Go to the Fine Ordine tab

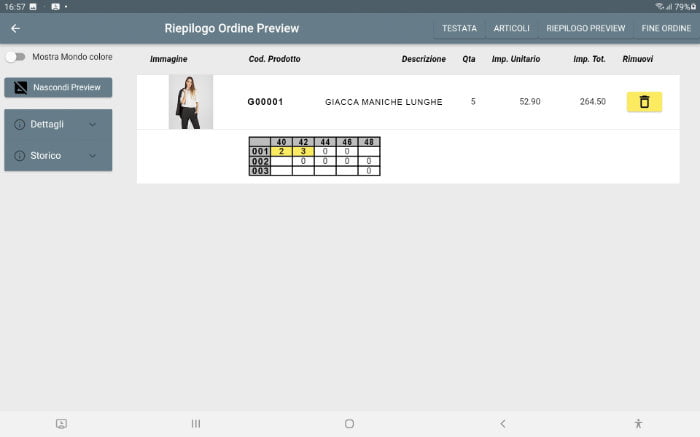[666, 28]
